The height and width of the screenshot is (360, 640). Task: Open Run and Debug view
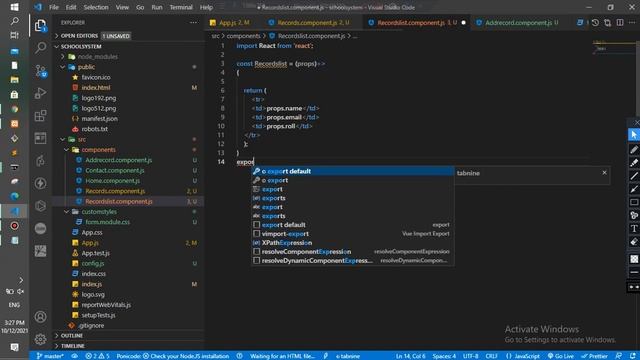point(40,93)
